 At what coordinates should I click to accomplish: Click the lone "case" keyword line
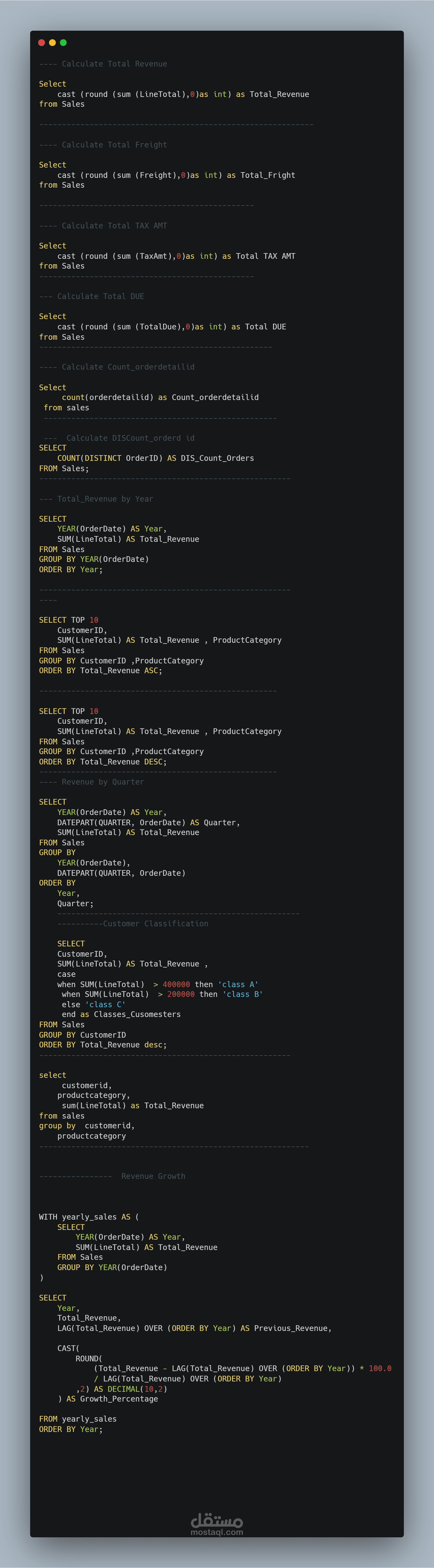click(66, 975)
